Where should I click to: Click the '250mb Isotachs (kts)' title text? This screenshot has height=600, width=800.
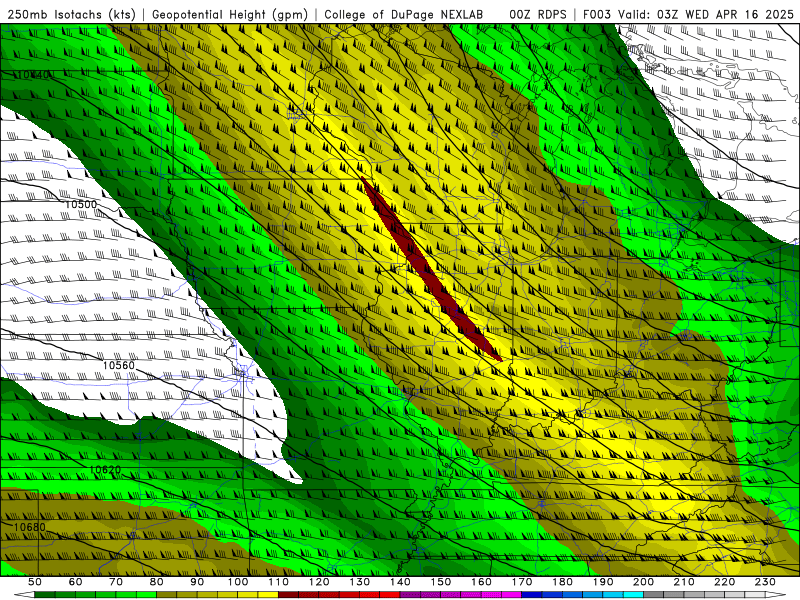(72, 15)
